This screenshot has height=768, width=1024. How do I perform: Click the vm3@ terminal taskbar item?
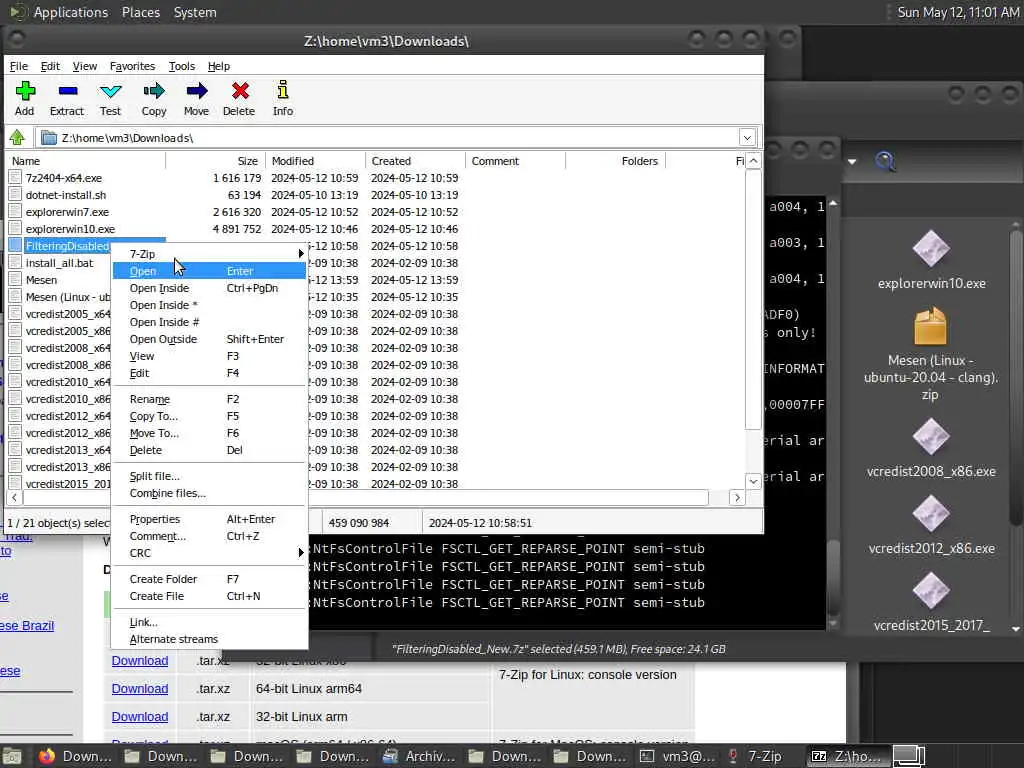pyautogui.click(x=677, y=756)
